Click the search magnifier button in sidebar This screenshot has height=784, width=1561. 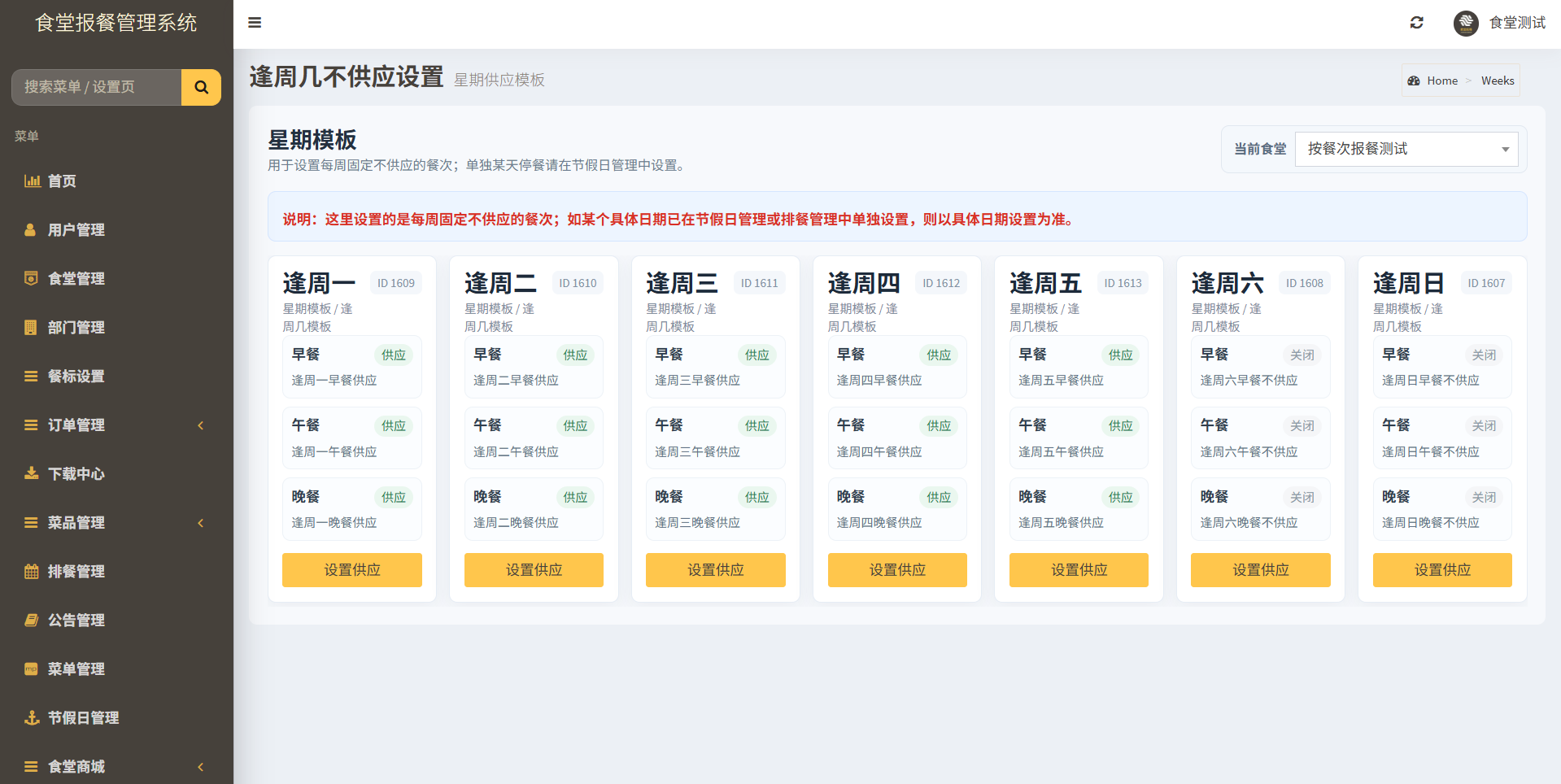[201, 87]
